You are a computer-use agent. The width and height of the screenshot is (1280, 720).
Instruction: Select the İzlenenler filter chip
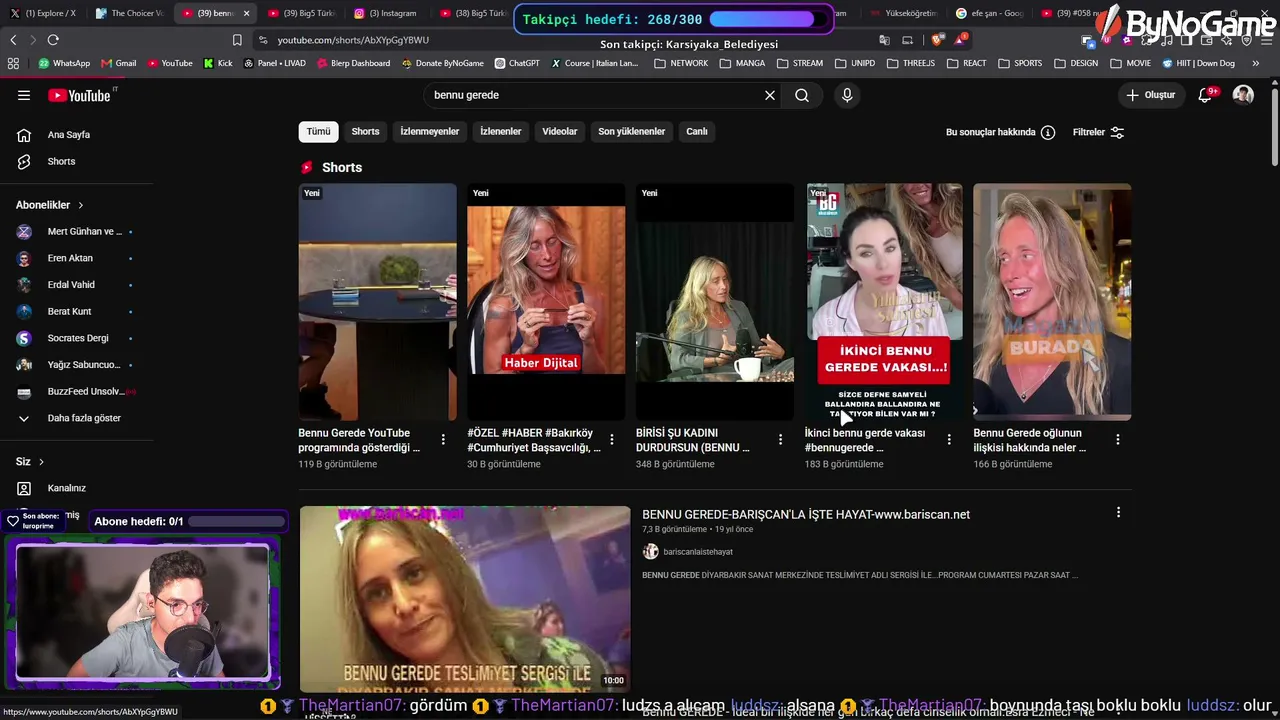[x=500, y=131]
